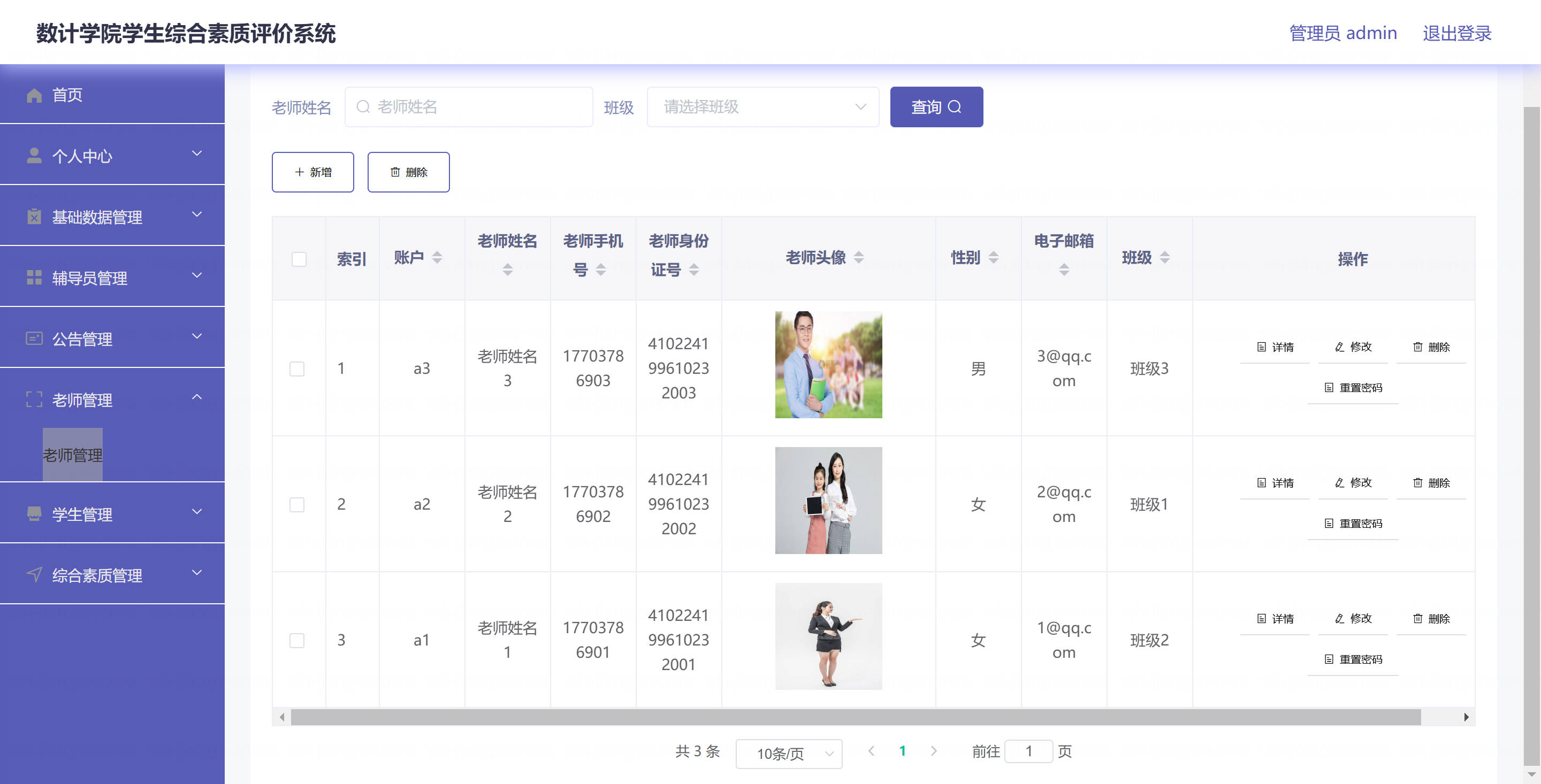1541x784 pixels.
Task: Click the batch 删除 button above table
Action: click(x=409, y=172)
